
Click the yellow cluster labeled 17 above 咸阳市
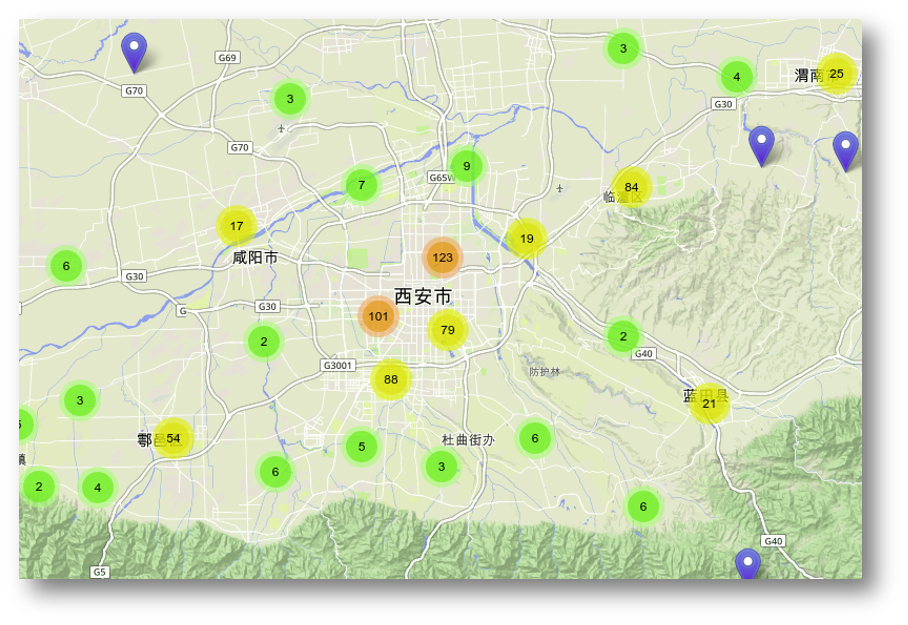tap(236, 226)
